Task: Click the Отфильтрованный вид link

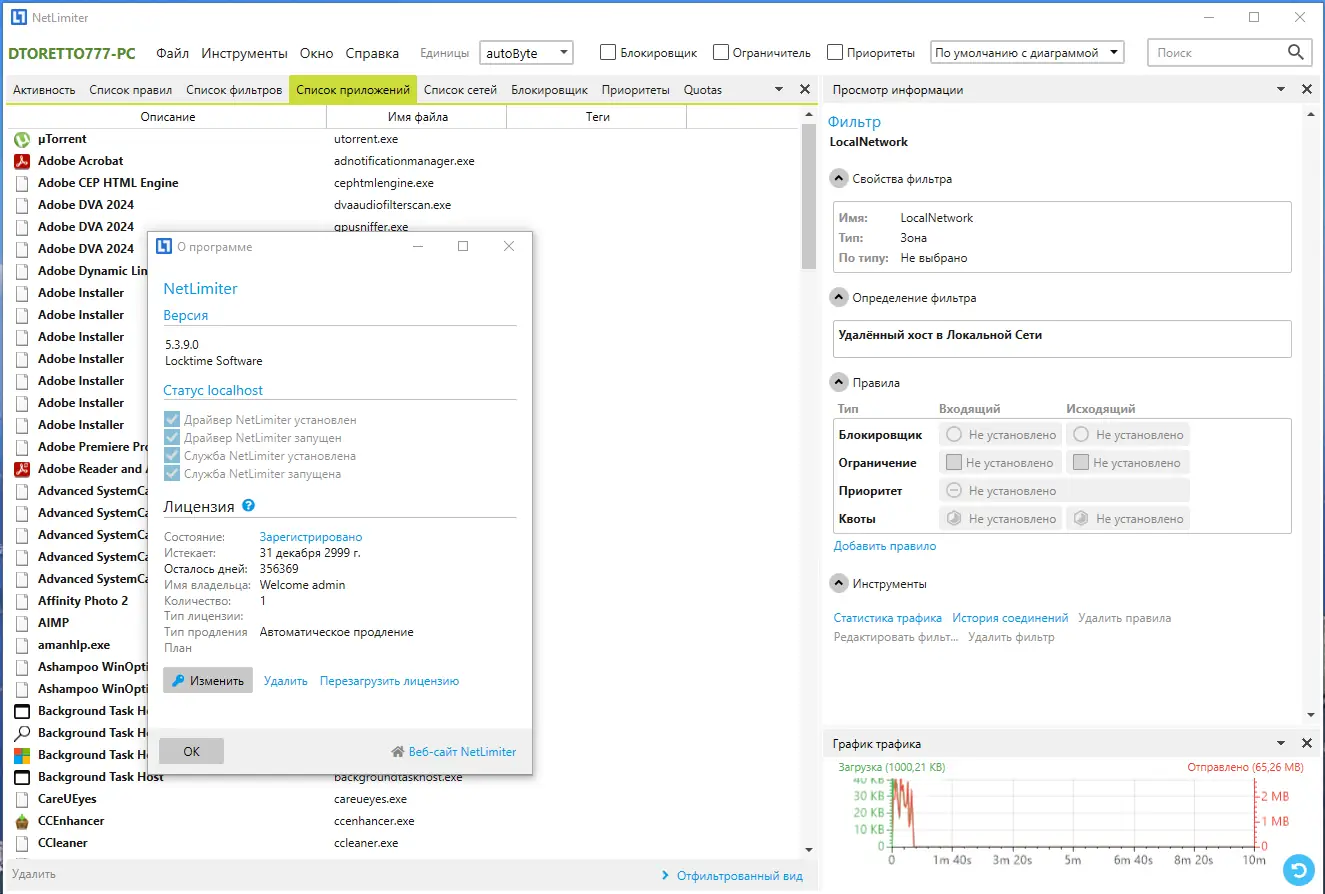Action: tap(732, 876)
